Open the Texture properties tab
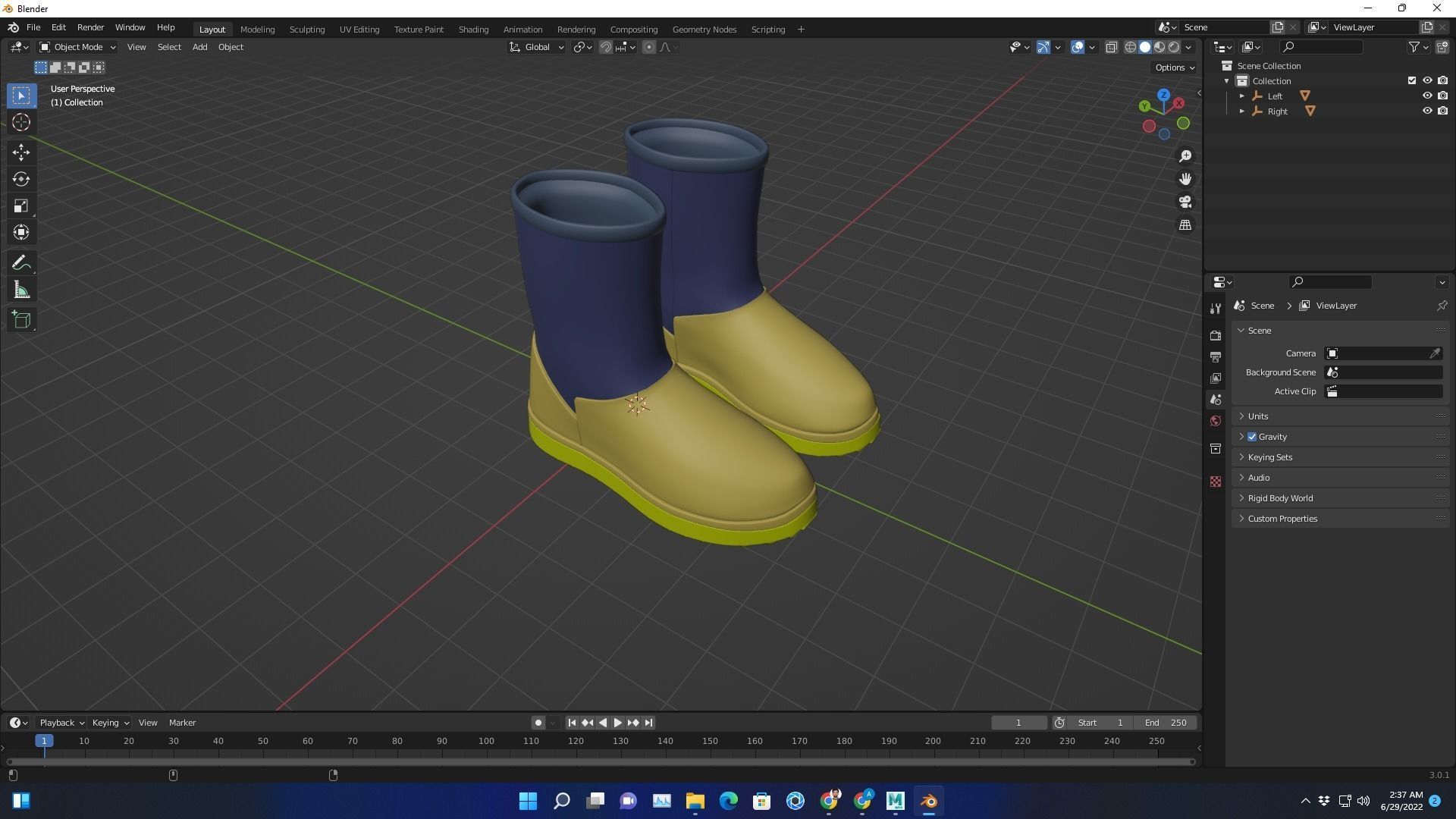The image size is (1456, 819). point(1216,482)
